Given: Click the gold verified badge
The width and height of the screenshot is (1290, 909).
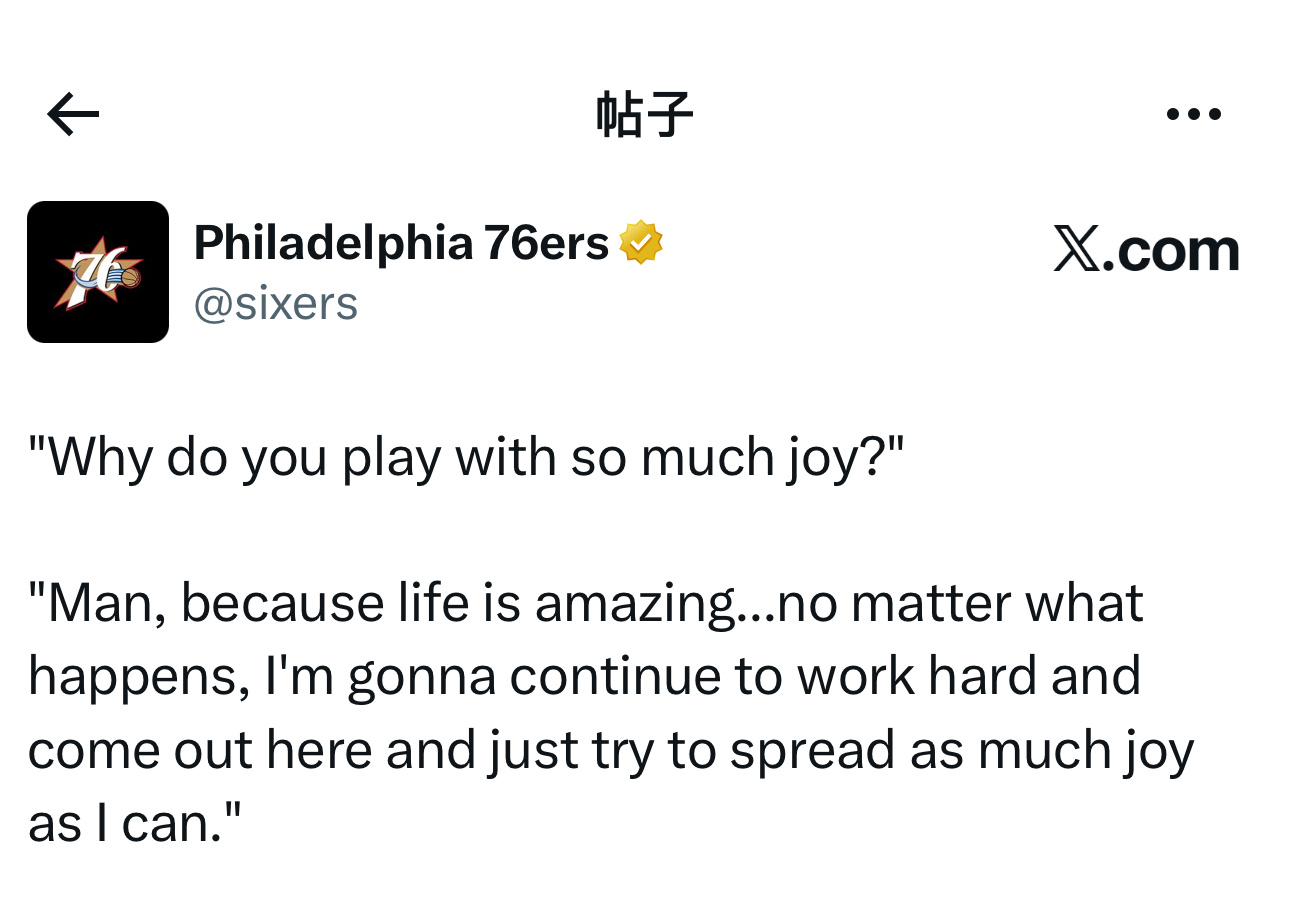Looking at the screenshot, I should tap(641, 243).
